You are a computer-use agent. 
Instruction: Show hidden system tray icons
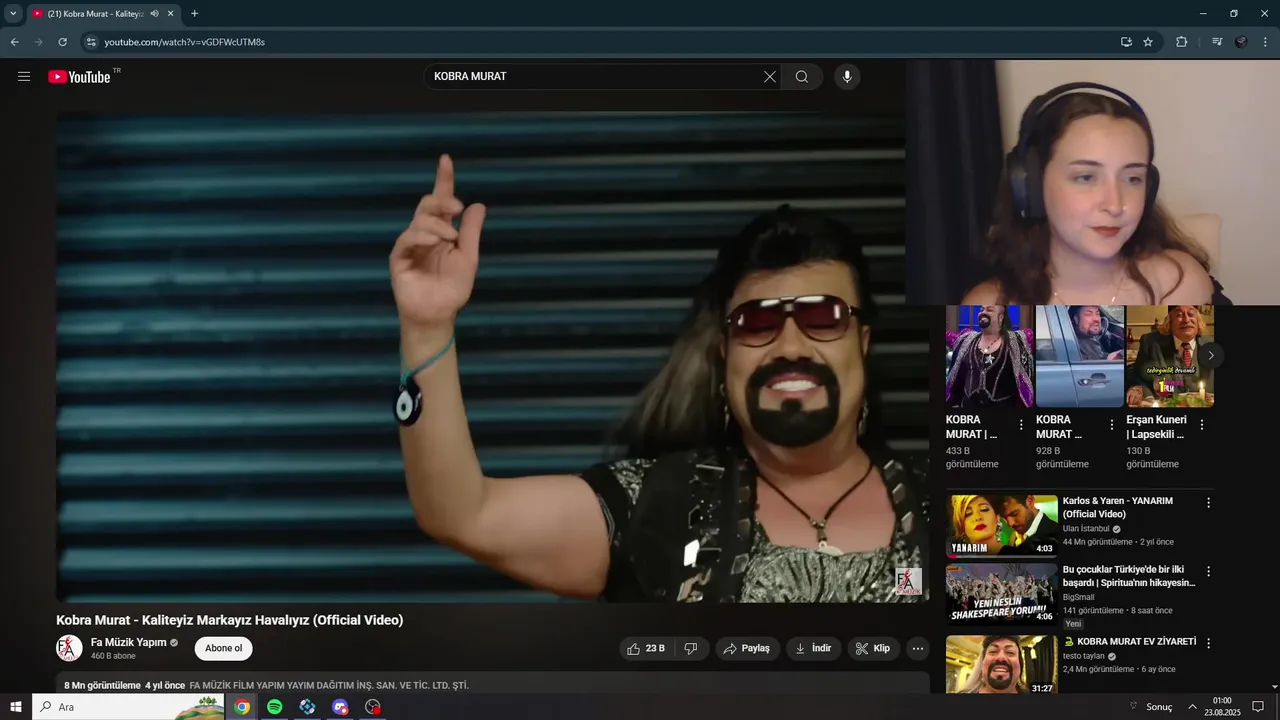(x=1192, y=707)
